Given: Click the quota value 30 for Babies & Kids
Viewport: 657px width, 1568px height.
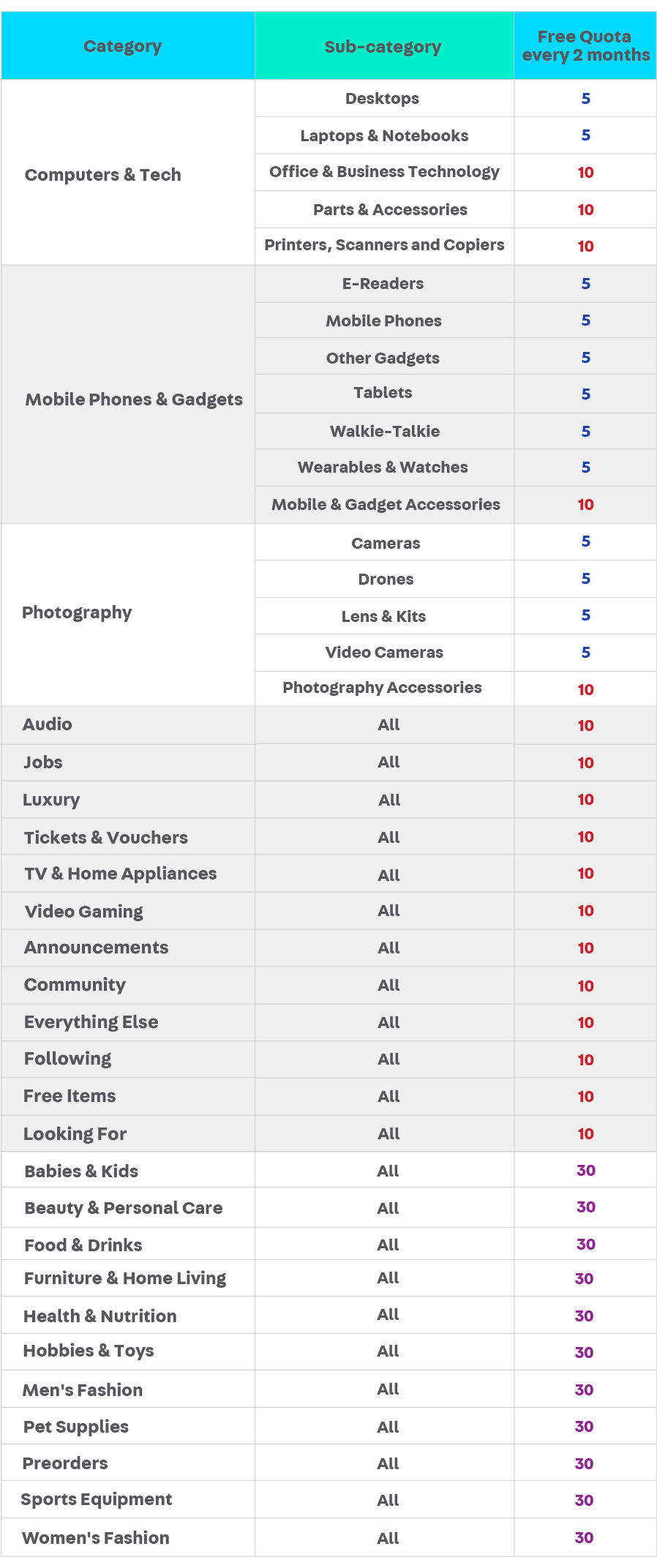Looking at the screenshot, I should (x=585, y=1170).
